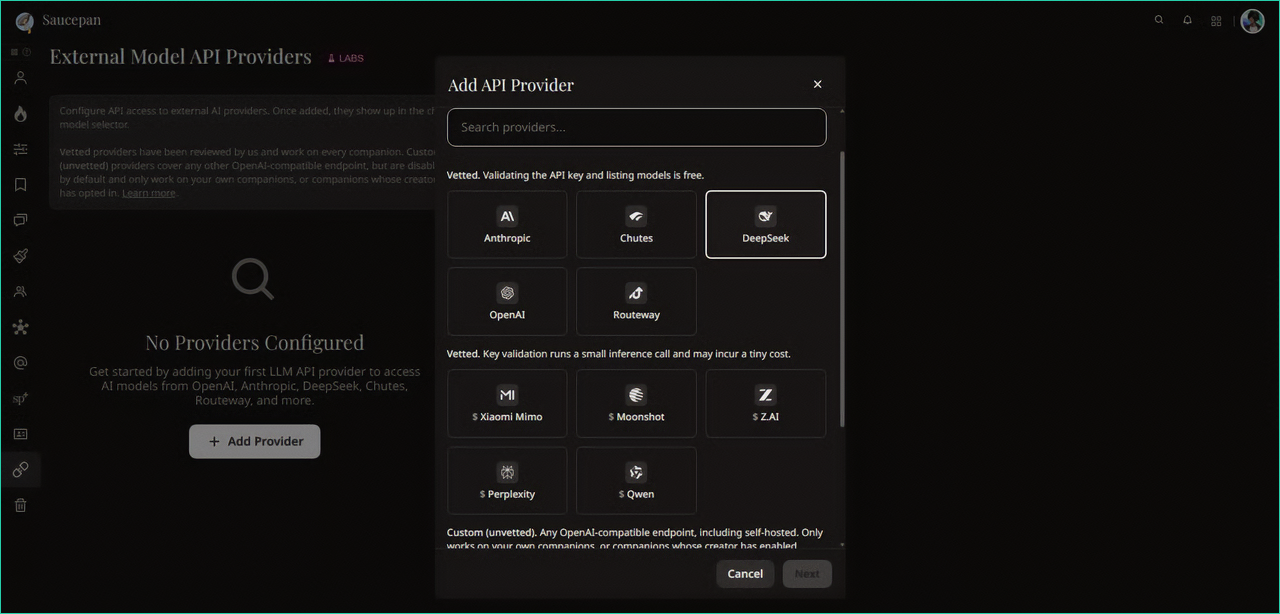1280x614 pixels.
Task: Click the dialog's vertical scrollbar
Action: click(x=842, y=290)
